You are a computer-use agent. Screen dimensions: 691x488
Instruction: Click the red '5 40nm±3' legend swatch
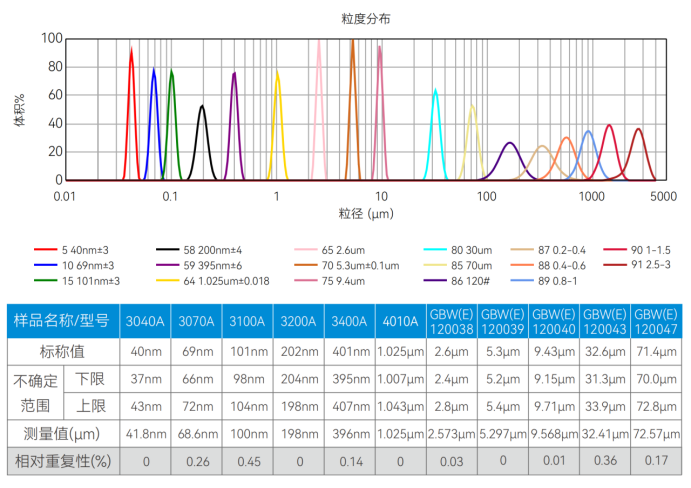44,249
